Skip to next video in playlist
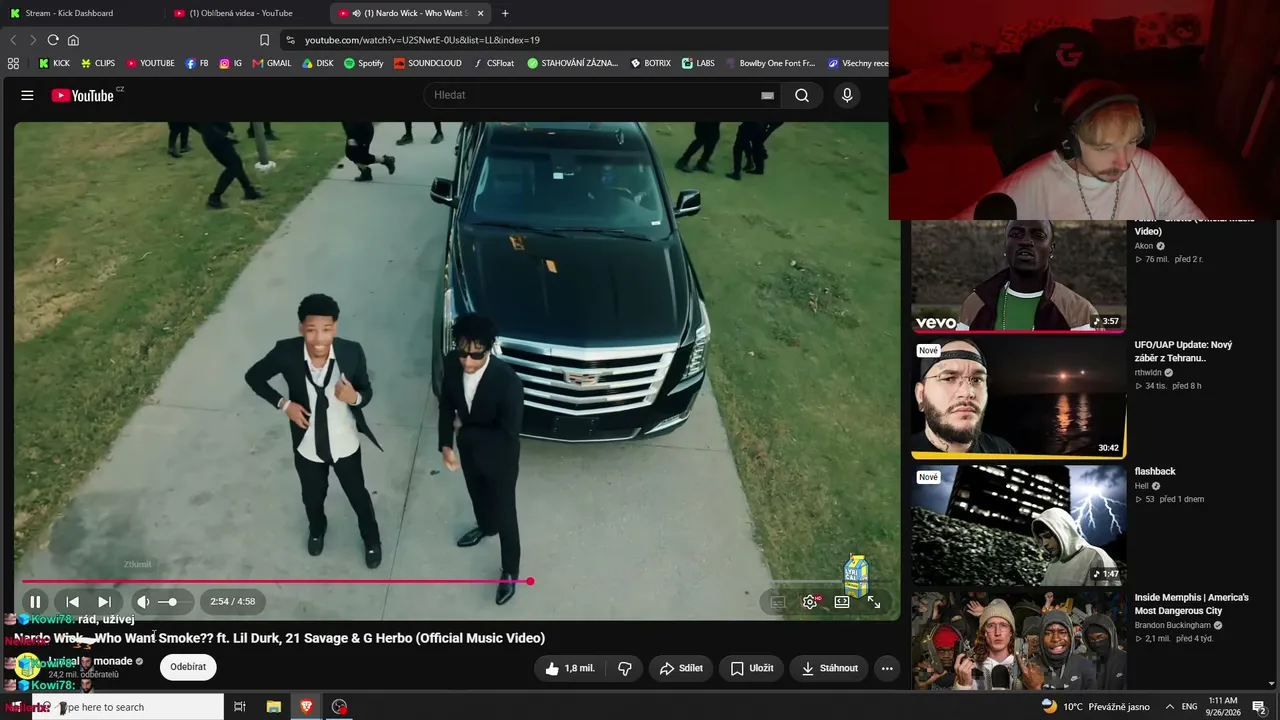1280x720 pixels. click(104, 602)
